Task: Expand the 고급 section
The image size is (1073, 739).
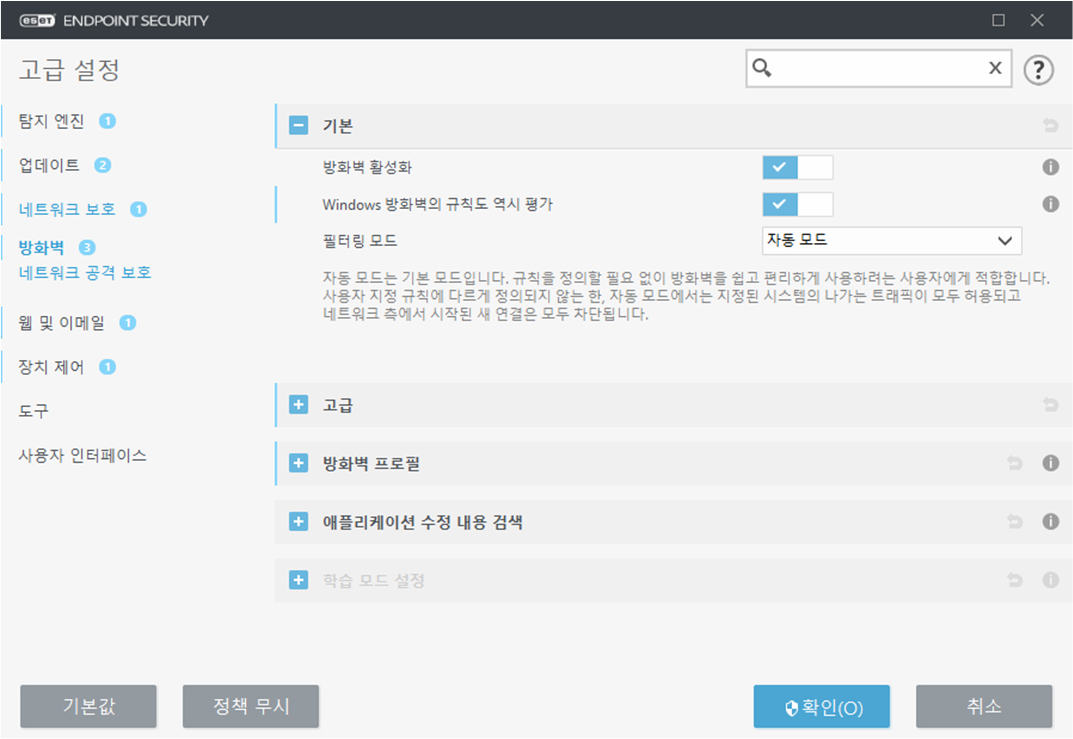Action: (x=298, y=405)
